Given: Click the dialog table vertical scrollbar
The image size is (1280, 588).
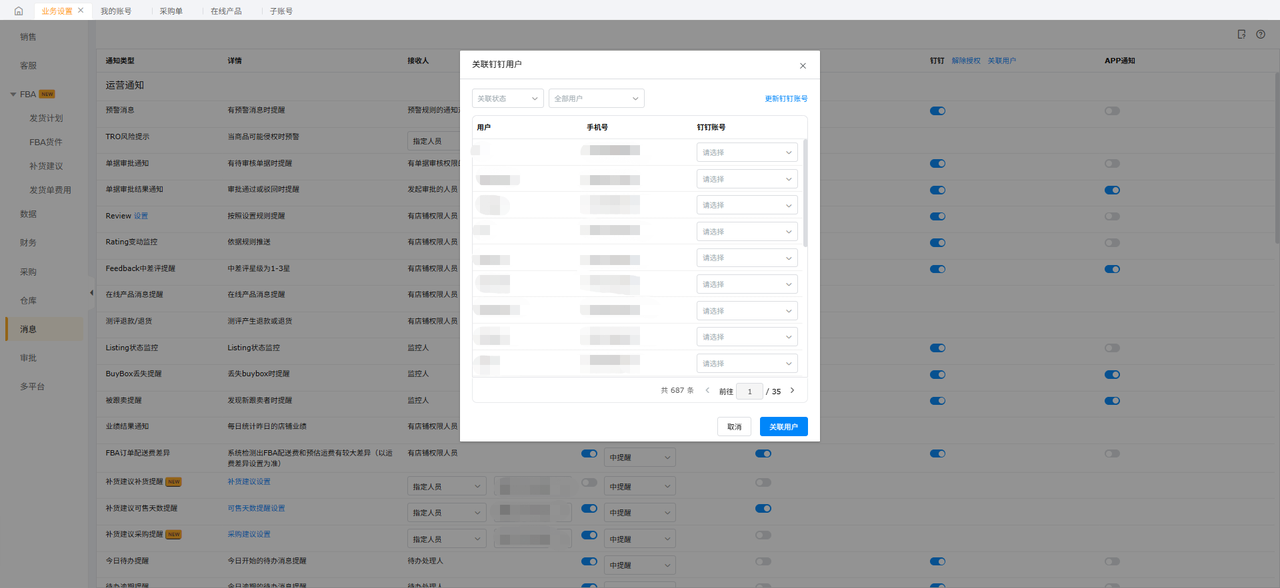Looking at the screenshot, I should [805, 192].
